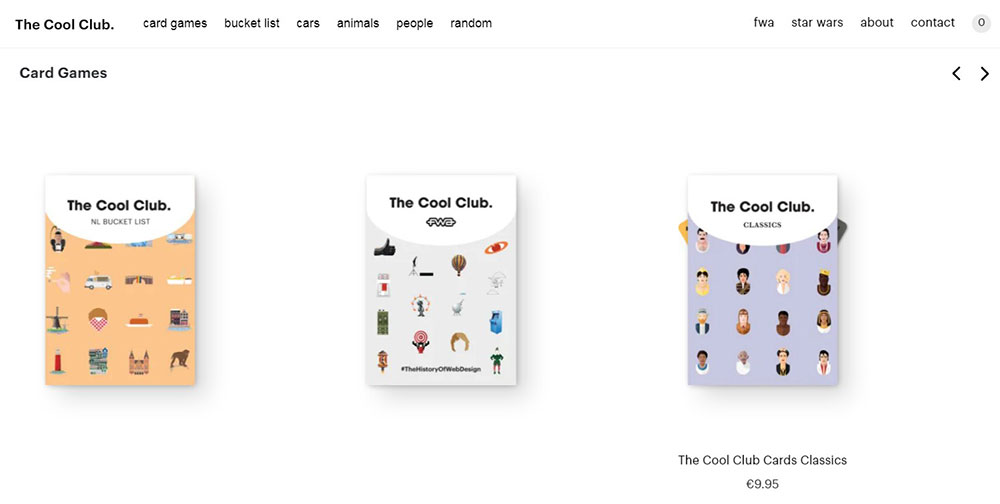Screen dimensions: 1000x504
Task: Go to card games menu item
Action: pos(175,23)
